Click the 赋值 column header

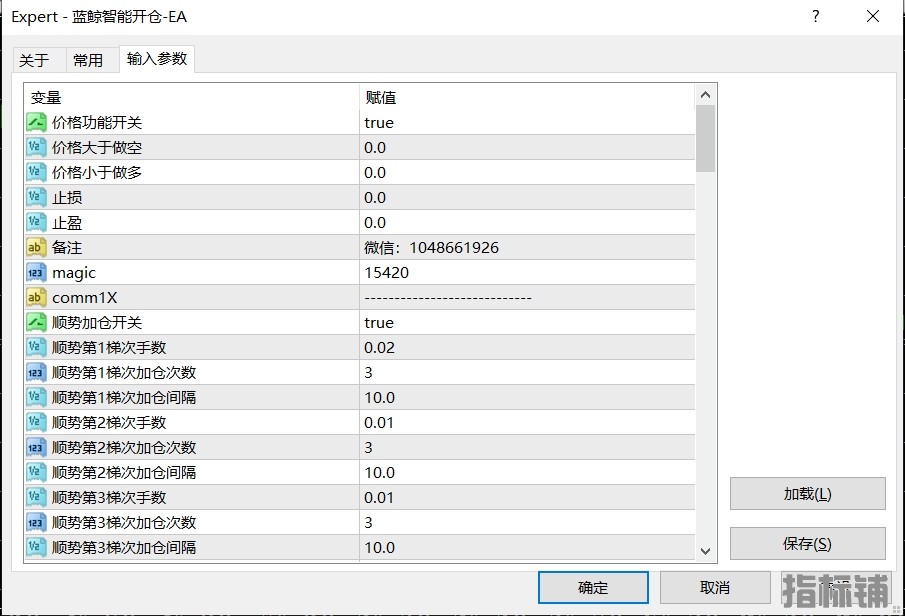click(528, 97)
